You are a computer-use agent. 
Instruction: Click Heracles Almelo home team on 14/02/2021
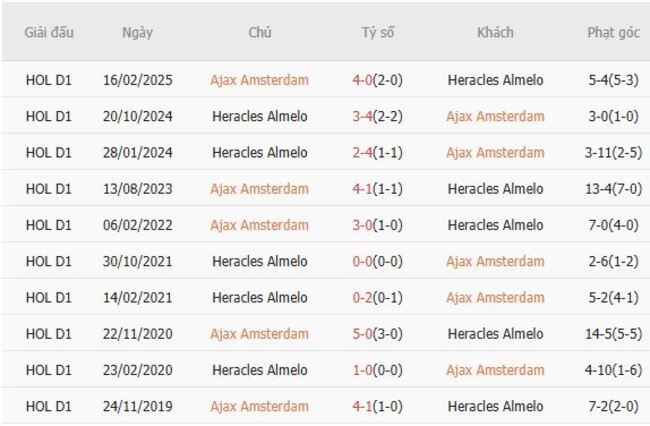point(259,298)
